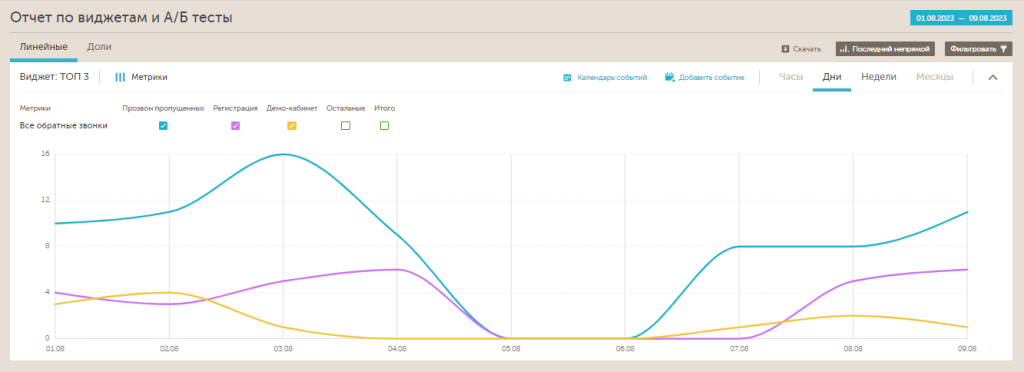Check the Остальные checkbox
Image resolution: width=1024 pixels, height=372 pixels.
click(x=345, y=125)
